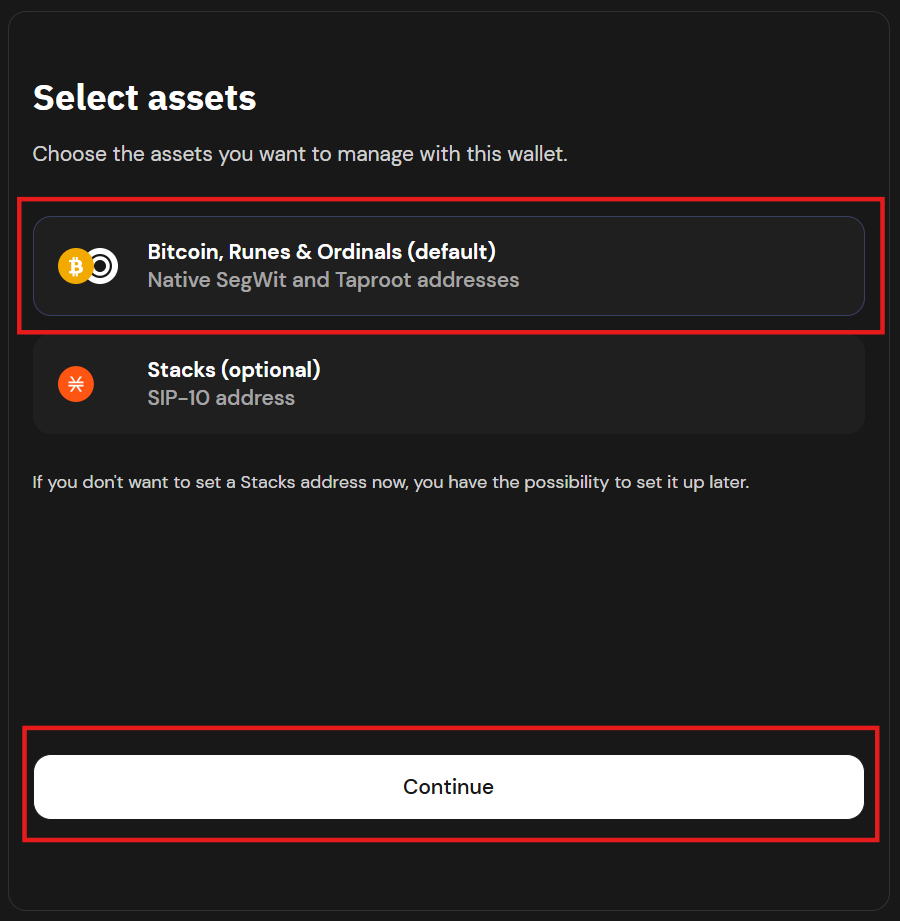Click the overlapping Bitcoin and Ordinals icons

[x=87, y=266]
